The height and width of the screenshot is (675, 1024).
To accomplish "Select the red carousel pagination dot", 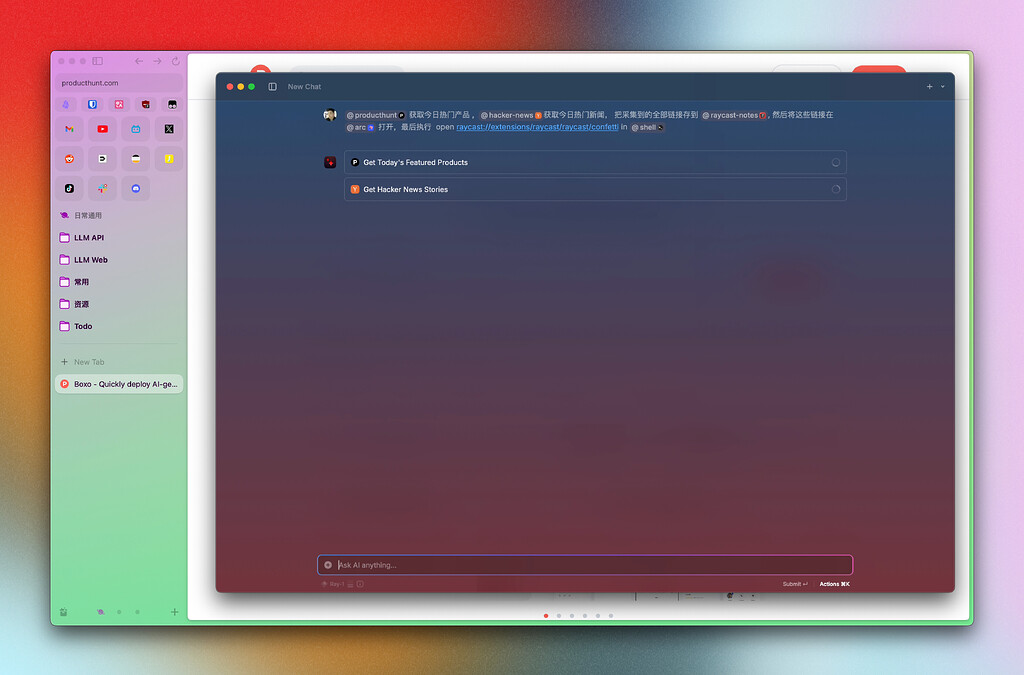I will [x=546, y=616].
